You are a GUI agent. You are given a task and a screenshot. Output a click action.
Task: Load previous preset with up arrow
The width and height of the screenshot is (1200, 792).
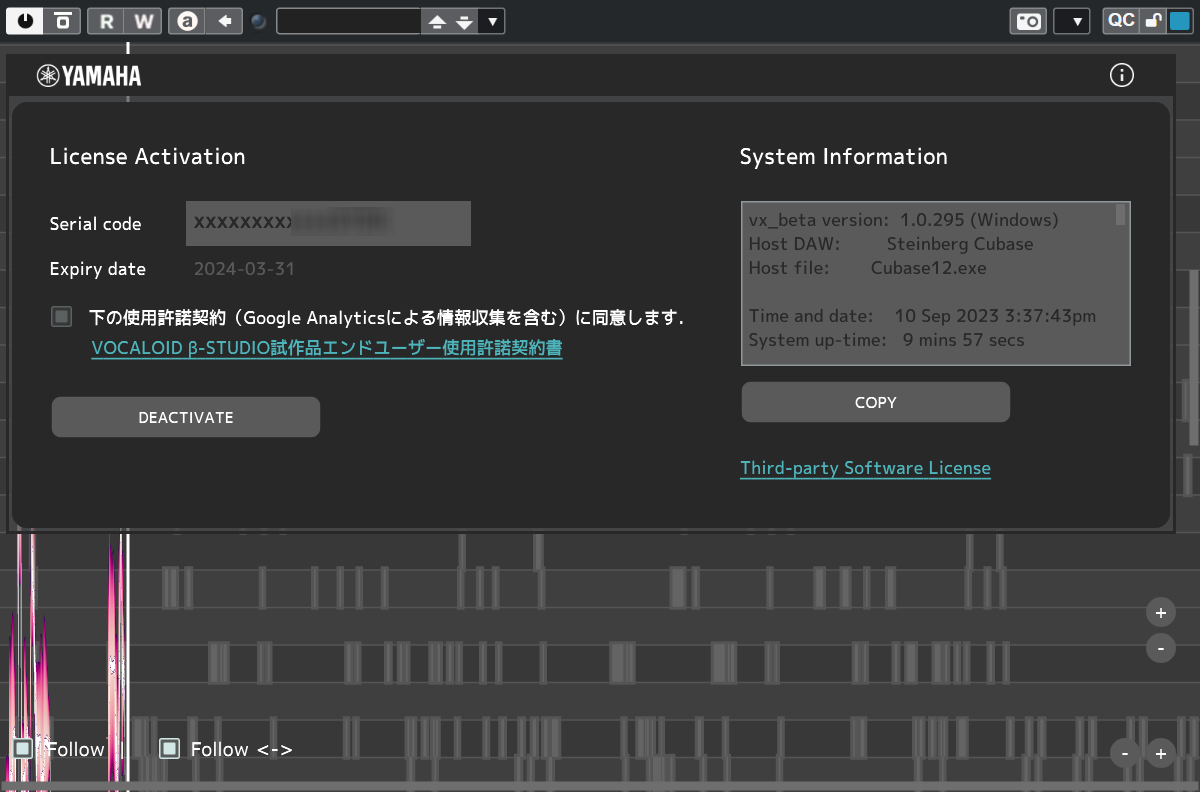pyautogui.click(x=437, y=21)
